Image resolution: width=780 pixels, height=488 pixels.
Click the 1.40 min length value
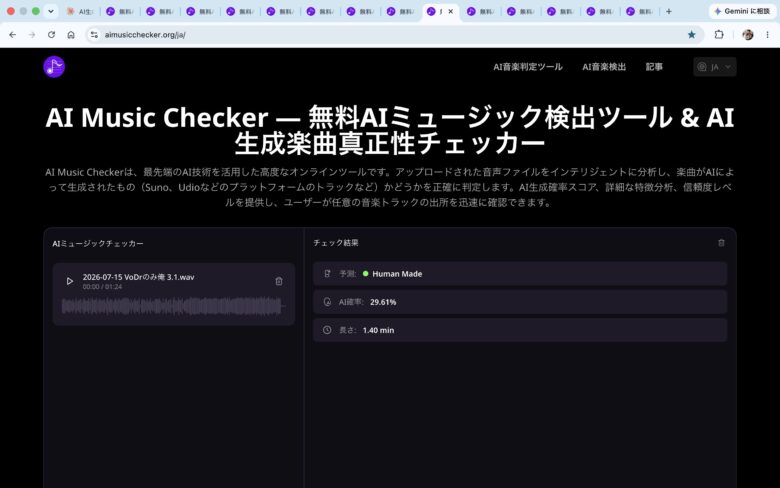coord(378,330)
